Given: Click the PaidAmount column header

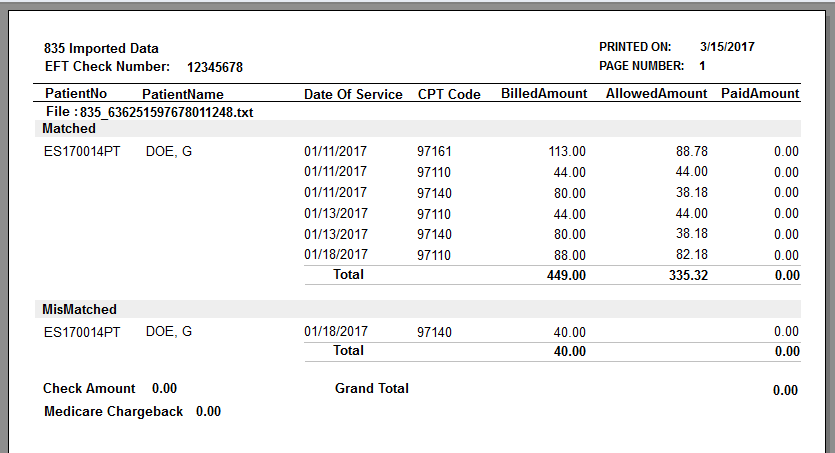Looking at the screenshot, I should point(760,94).
